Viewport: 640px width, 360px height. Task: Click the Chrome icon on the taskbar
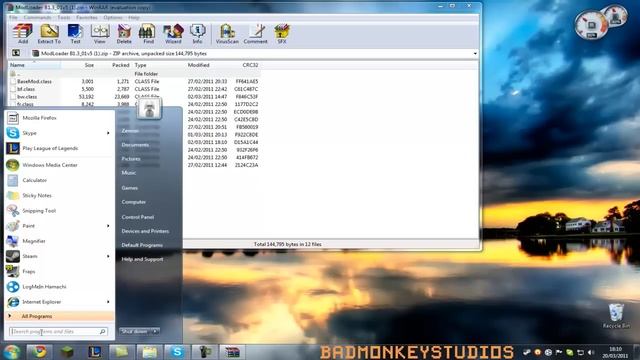40,352
